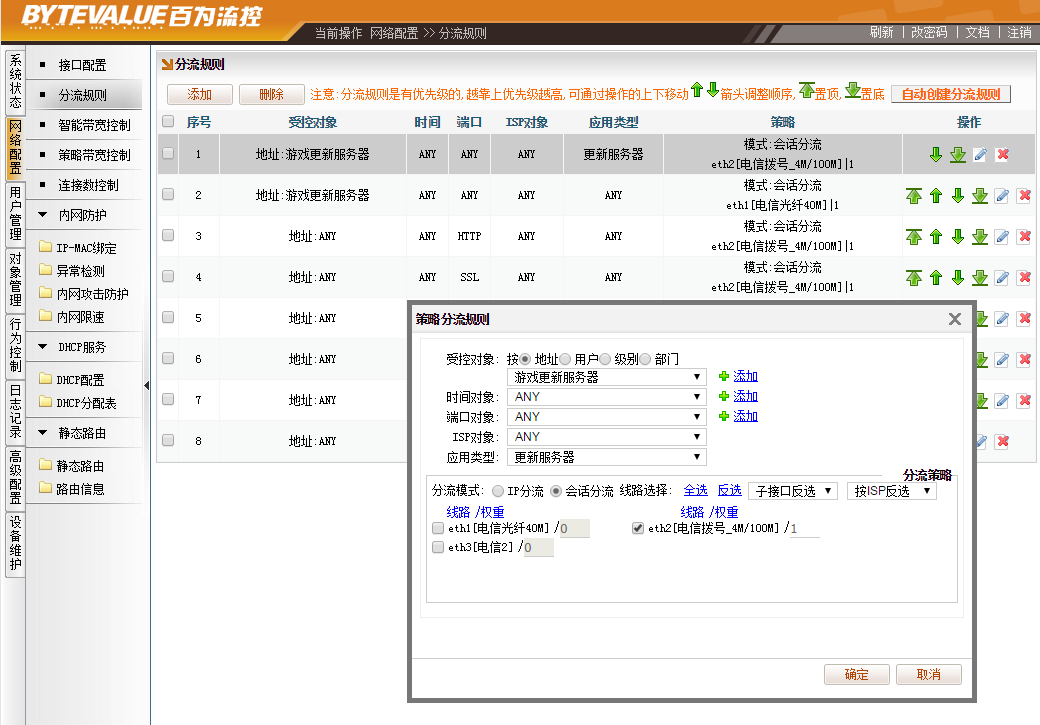Screen dimensions: 1040x725
Task: Open 智能带宽控制 in the left menu
Action: click(x=94, y=126)
